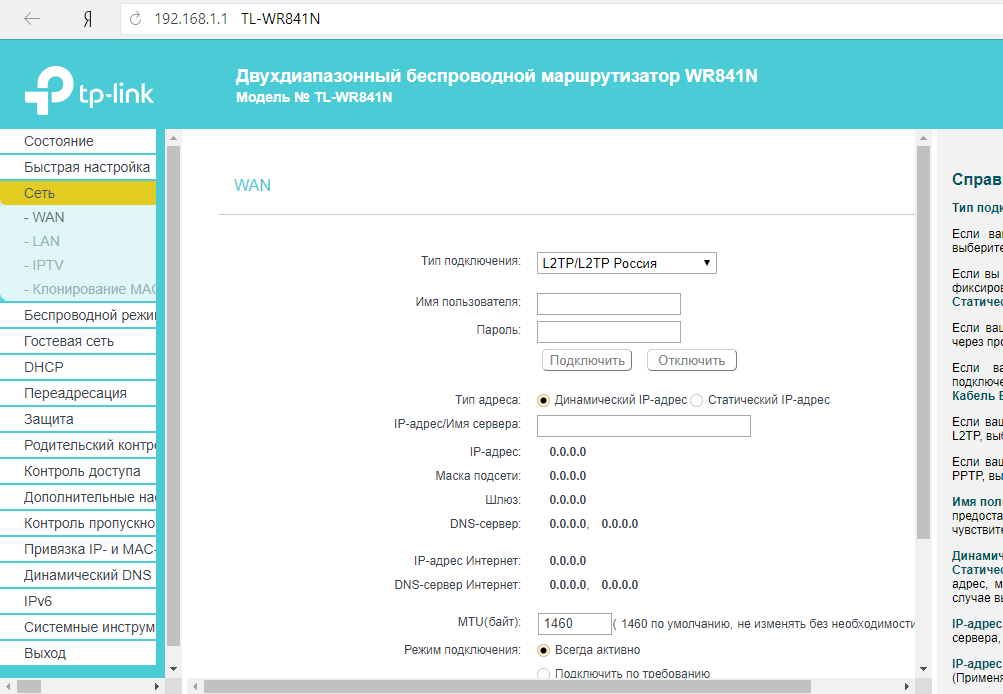This screenshot has width=1003, height=694.
Task: Open Переадресация menu item
Action: (78, 393)
